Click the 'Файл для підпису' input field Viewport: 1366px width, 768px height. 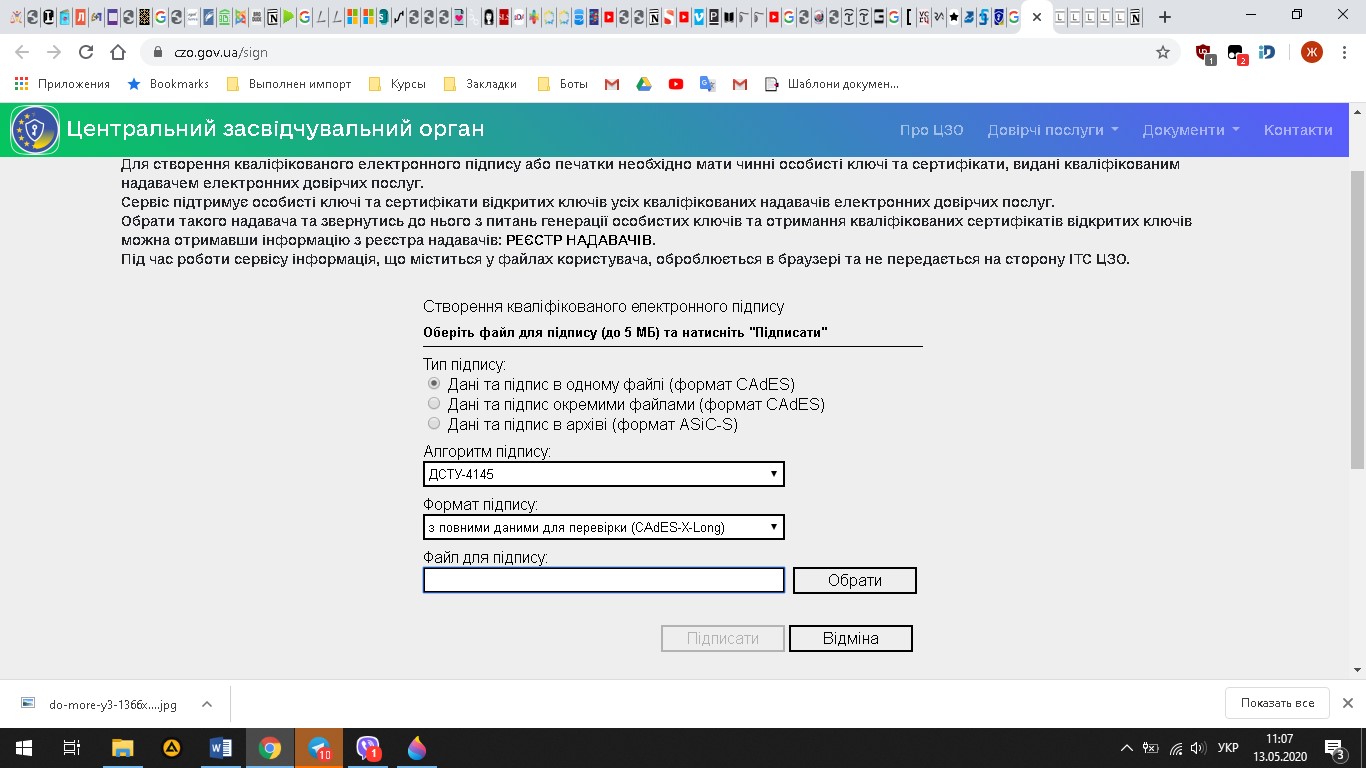coord(603,580)
